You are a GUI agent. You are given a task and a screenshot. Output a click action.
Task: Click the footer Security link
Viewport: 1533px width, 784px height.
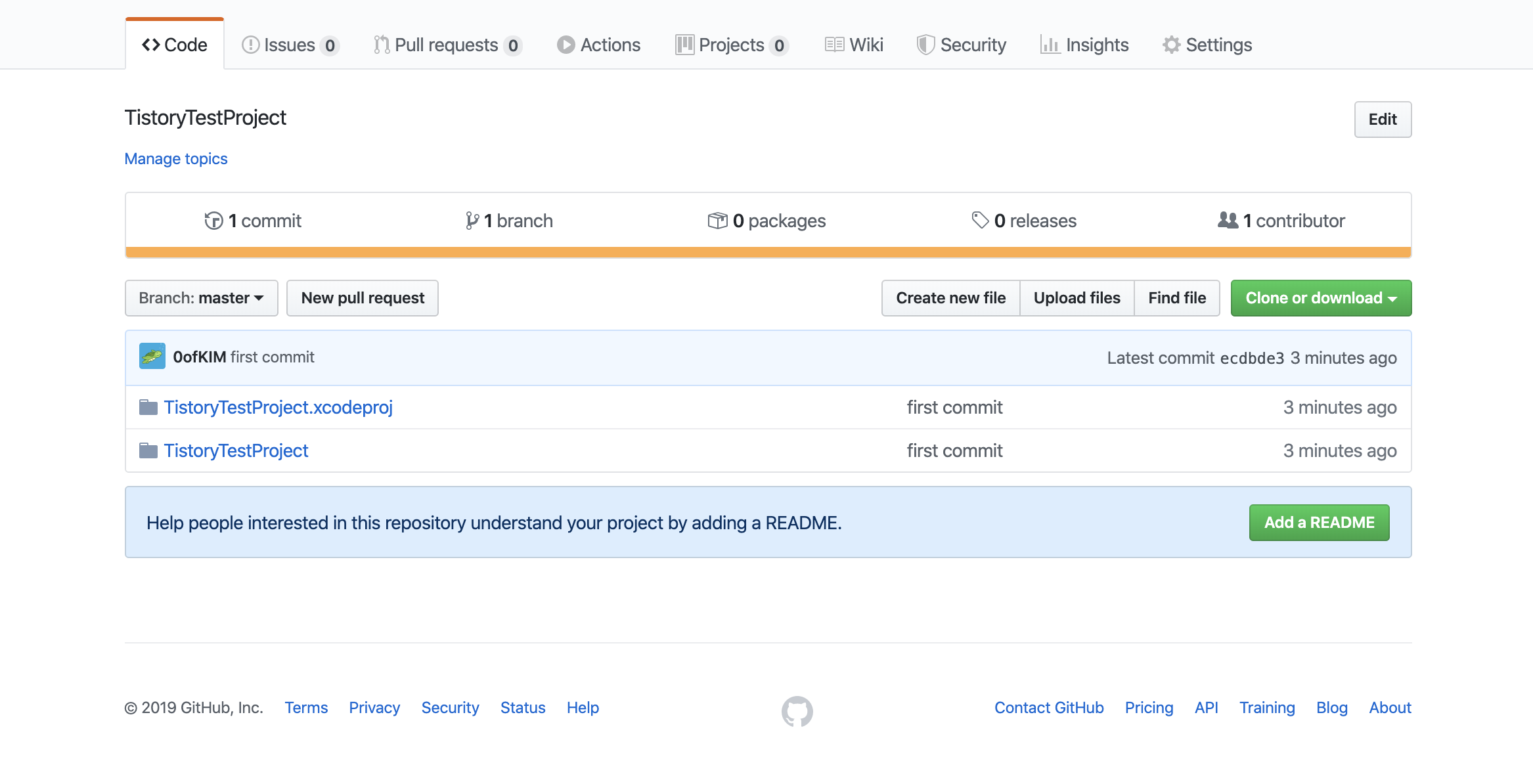point(451,708)
